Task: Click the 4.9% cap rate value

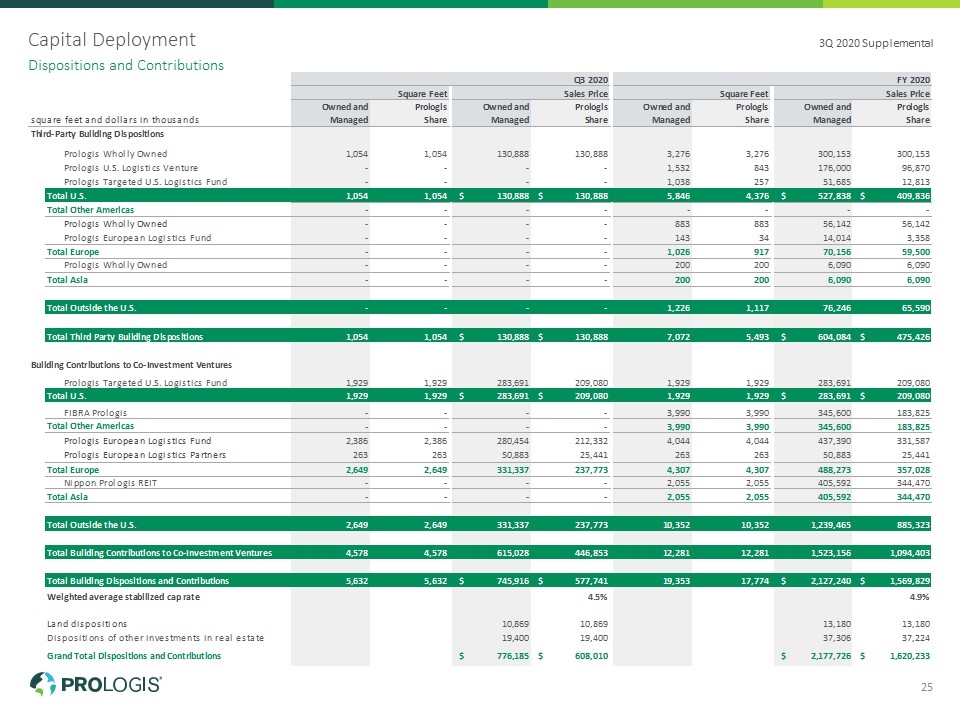Action: (x=920, y=596)
